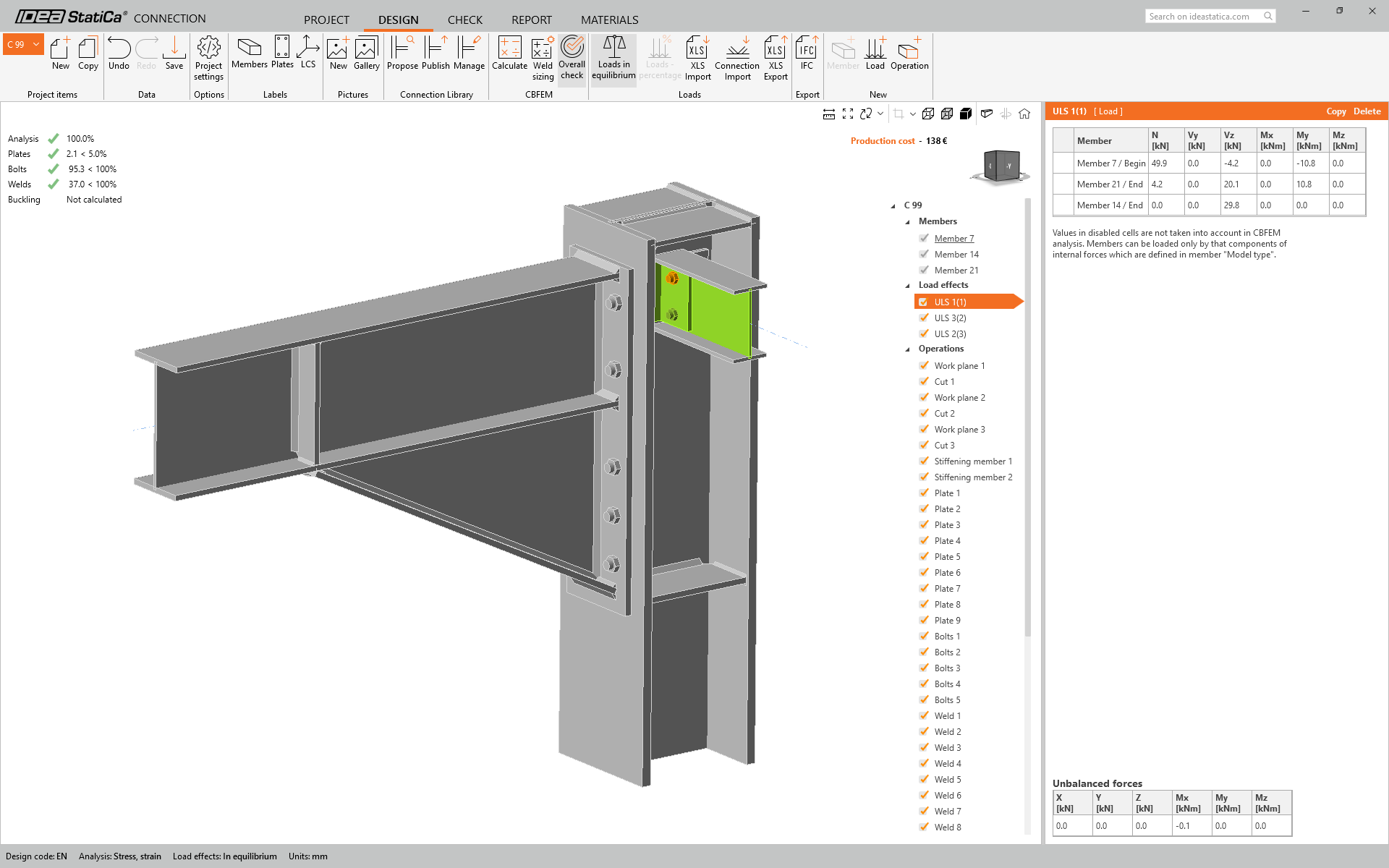Uncheck Stiffening member 1
The width and height of the screenshot is (1389, 868).
click(924, 461)
